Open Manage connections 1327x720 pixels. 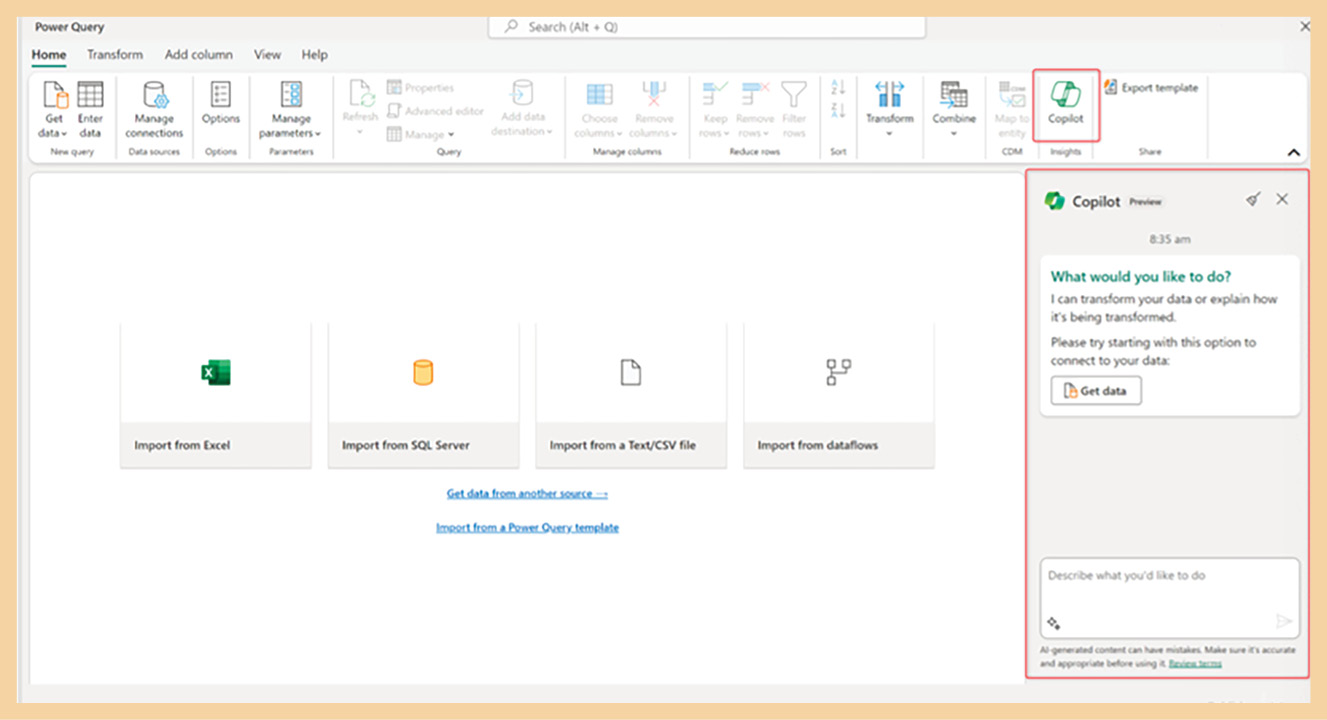coord(154,110)
